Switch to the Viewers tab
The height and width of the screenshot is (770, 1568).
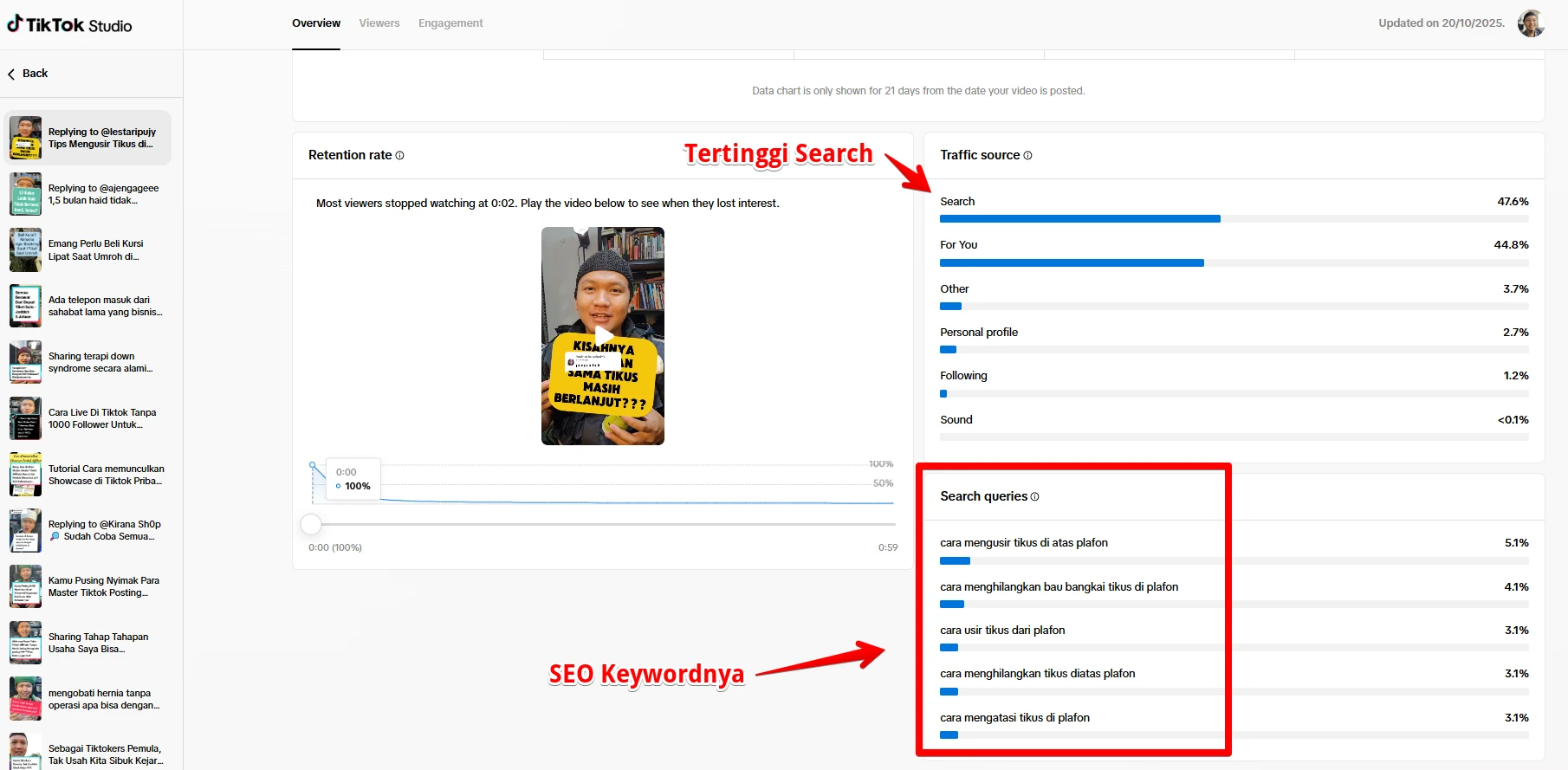(x=379, y=23)
